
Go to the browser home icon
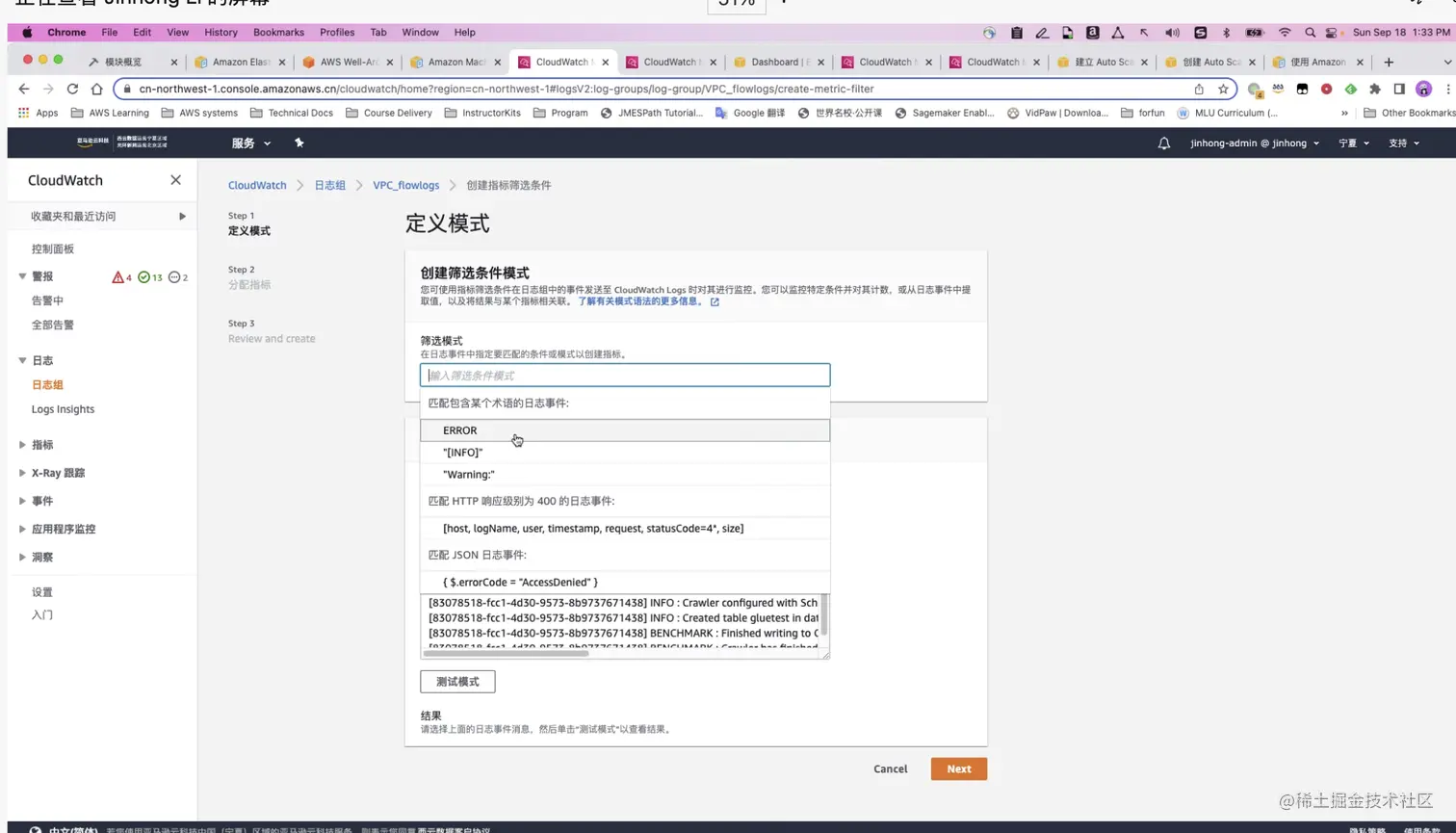point(96,89)
